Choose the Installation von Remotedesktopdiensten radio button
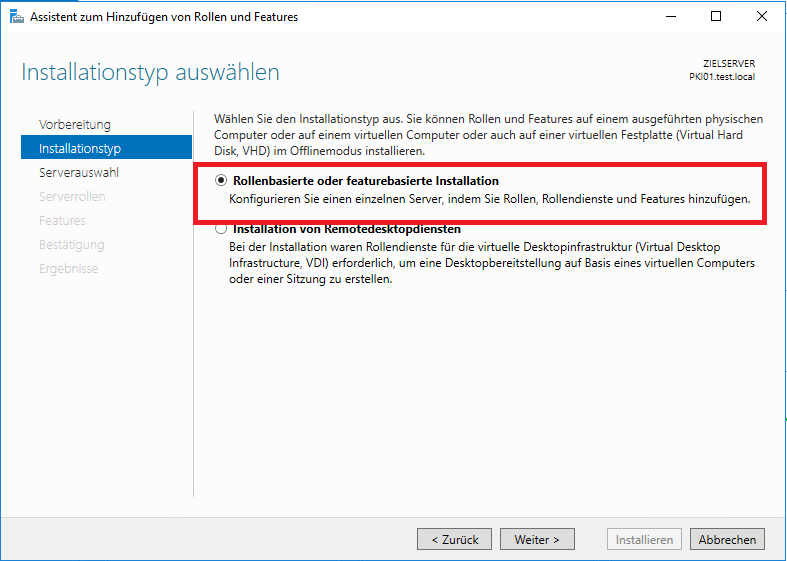Viewport: 787px width, 561px height. (x=221, y=229)
